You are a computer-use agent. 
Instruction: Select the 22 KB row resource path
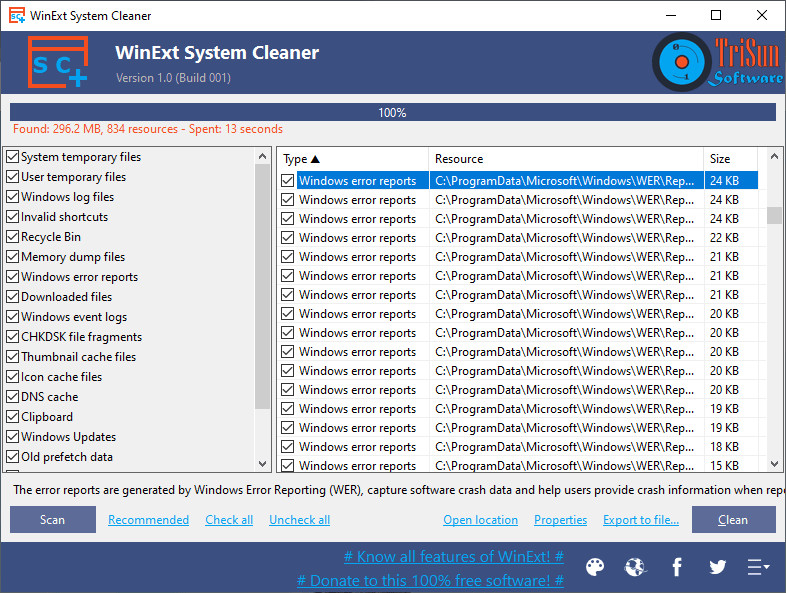(566, 238)
